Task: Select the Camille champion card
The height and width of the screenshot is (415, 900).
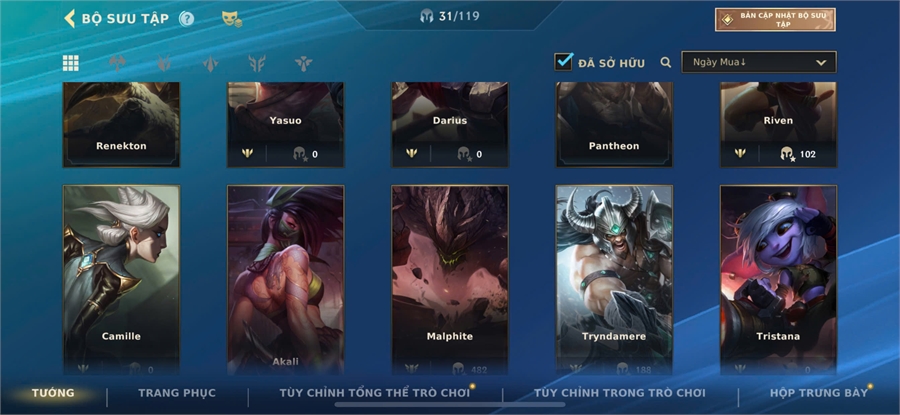Action: 121,280
